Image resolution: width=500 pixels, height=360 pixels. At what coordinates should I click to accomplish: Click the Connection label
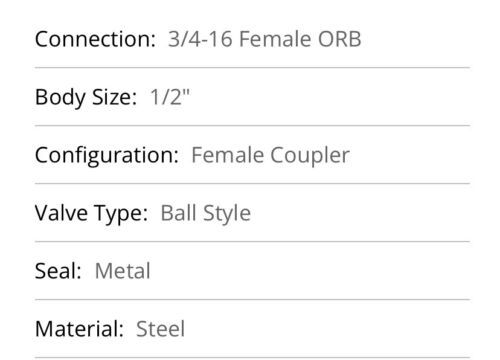[x=95, y=39]
